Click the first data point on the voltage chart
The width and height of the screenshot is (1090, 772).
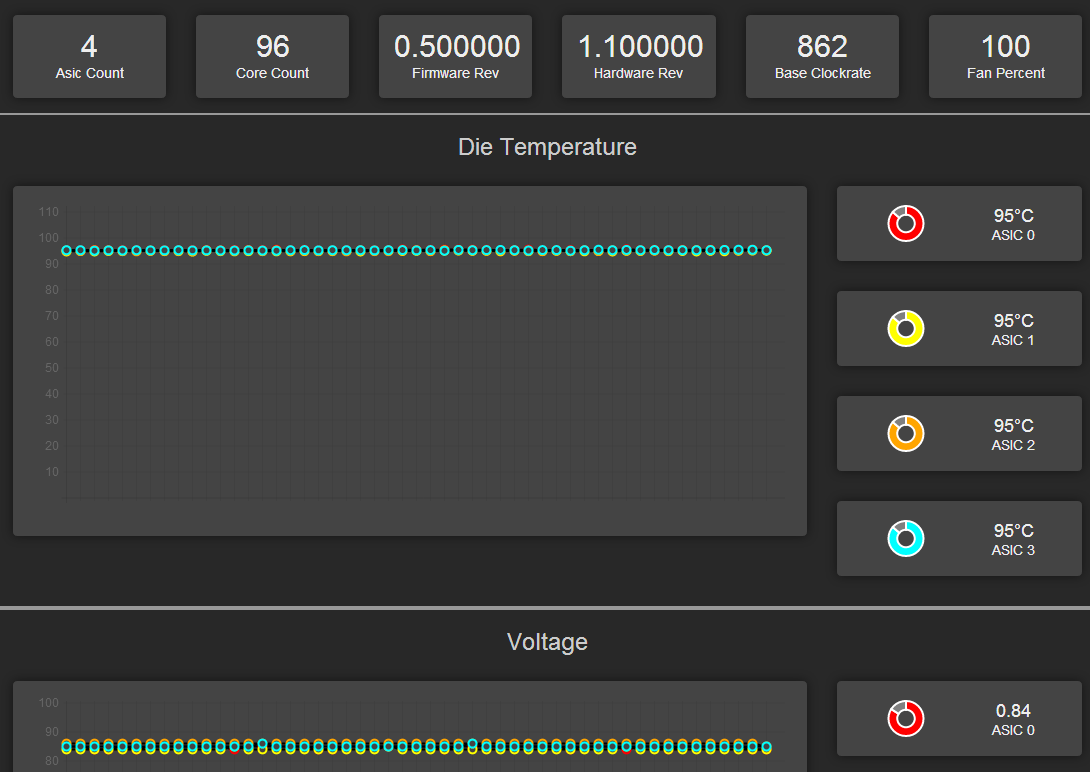[x=66, y=747]
